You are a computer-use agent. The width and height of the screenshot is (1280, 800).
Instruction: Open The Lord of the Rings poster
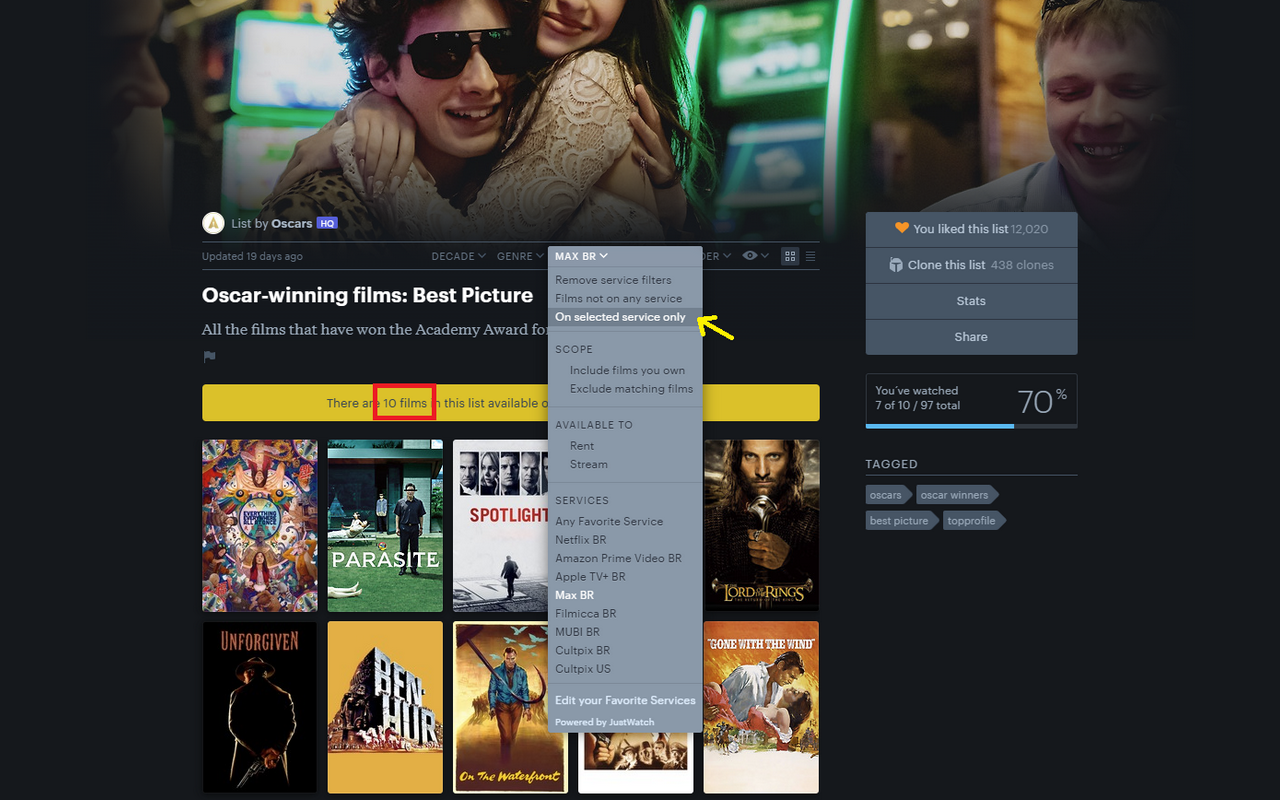[761, 526]
